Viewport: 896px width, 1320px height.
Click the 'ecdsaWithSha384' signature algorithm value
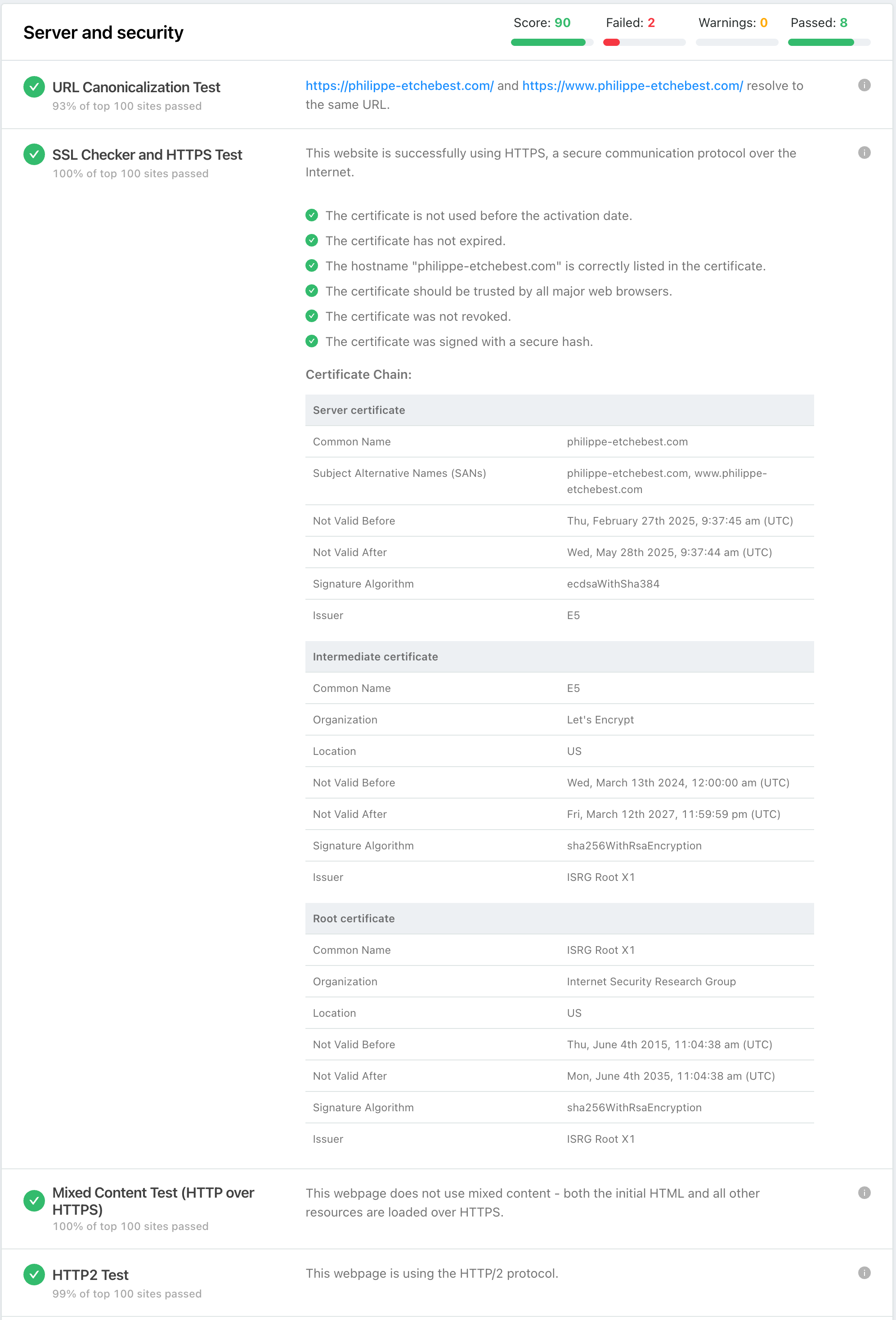click(x=613, y=584)
